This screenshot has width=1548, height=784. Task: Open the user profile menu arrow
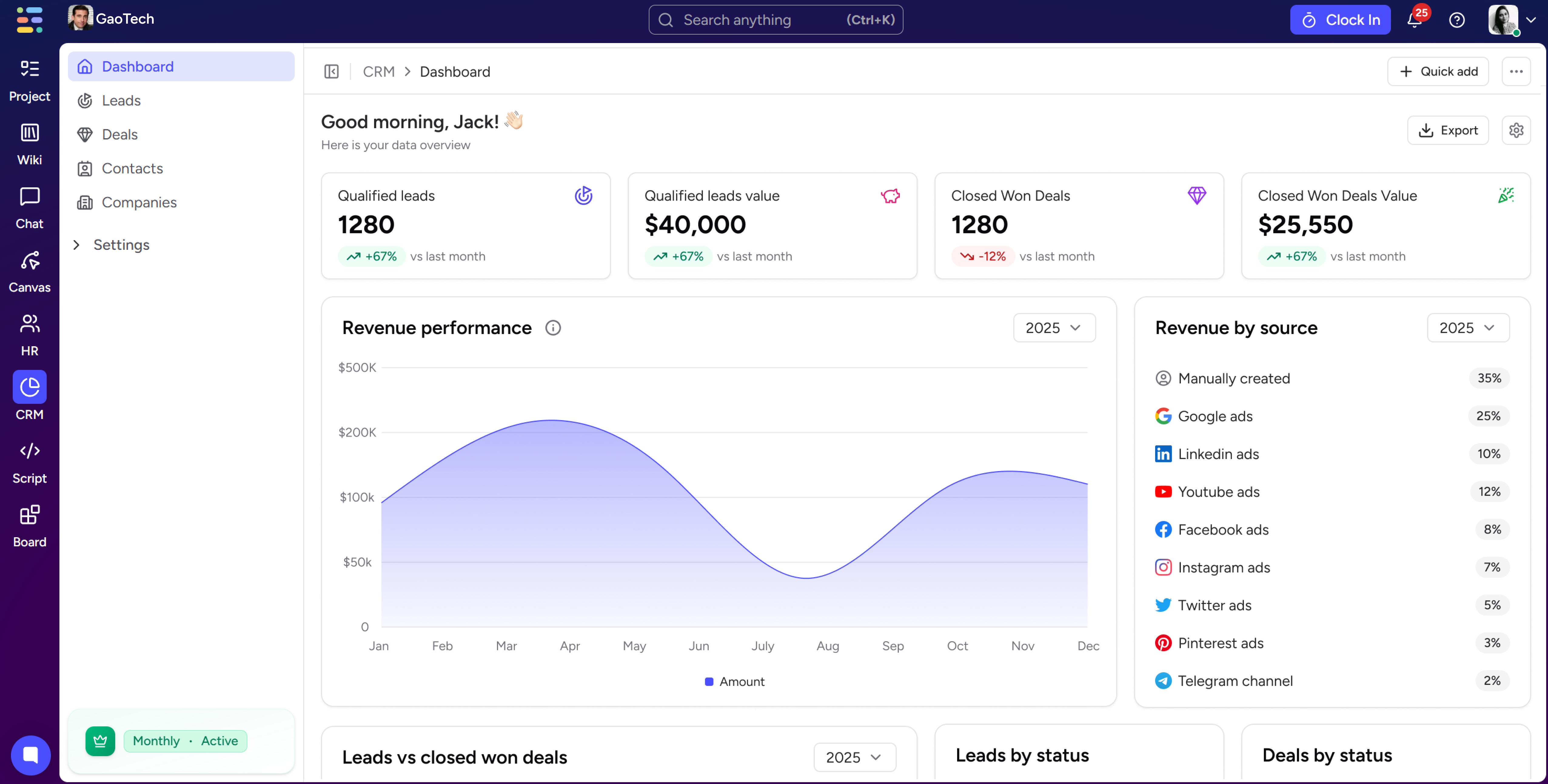point(1531,20)
